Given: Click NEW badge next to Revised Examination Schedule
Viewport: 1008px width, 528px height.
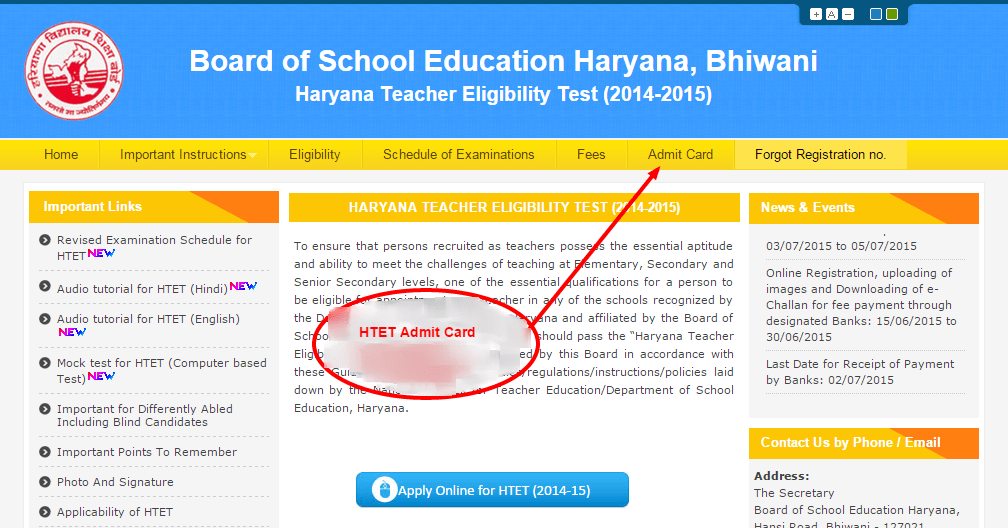Looking at the screenshot, I should (x=101, y=253).
